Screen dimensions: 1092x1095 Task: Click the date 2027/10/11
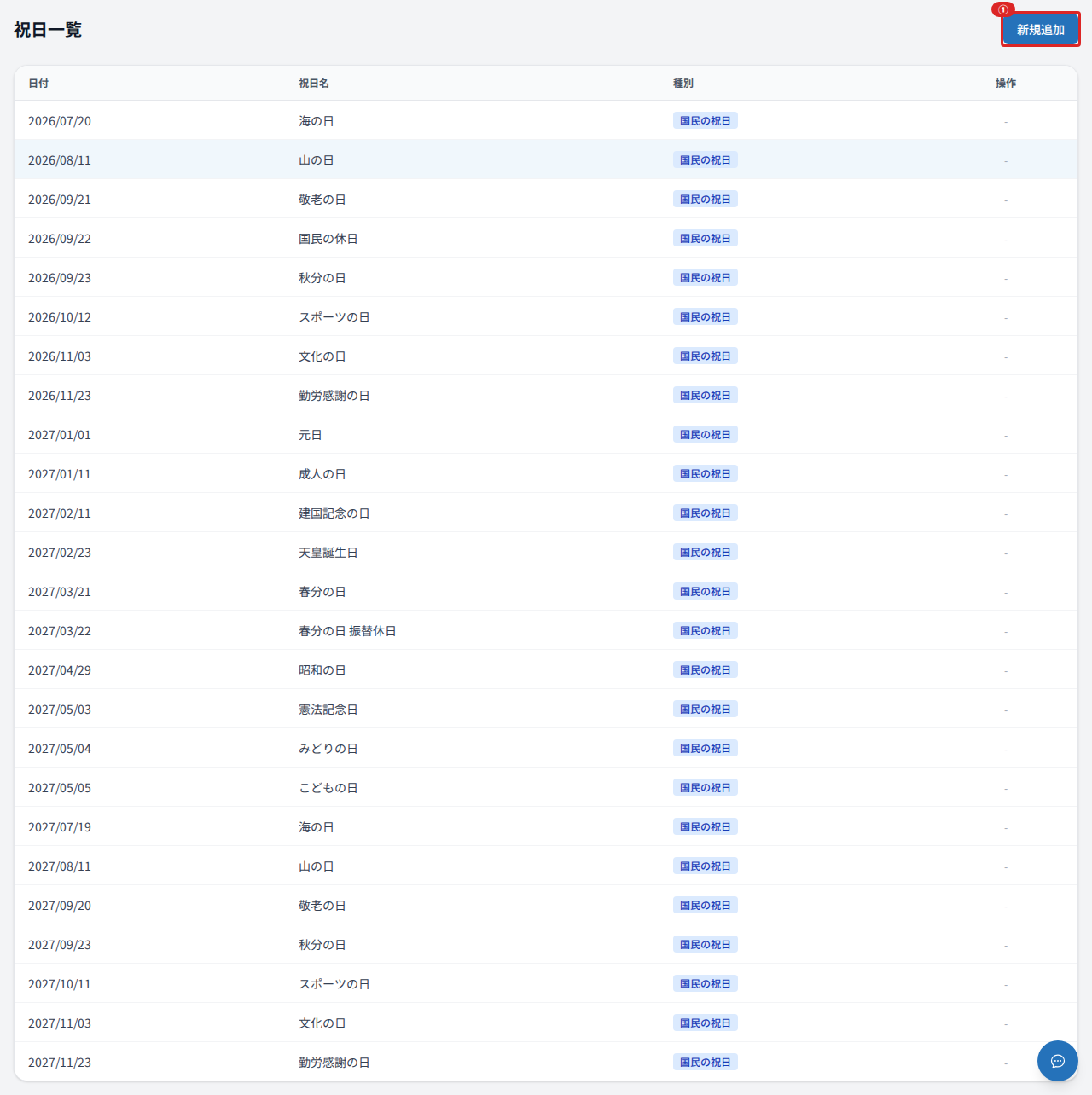click(x=60, y=984)
